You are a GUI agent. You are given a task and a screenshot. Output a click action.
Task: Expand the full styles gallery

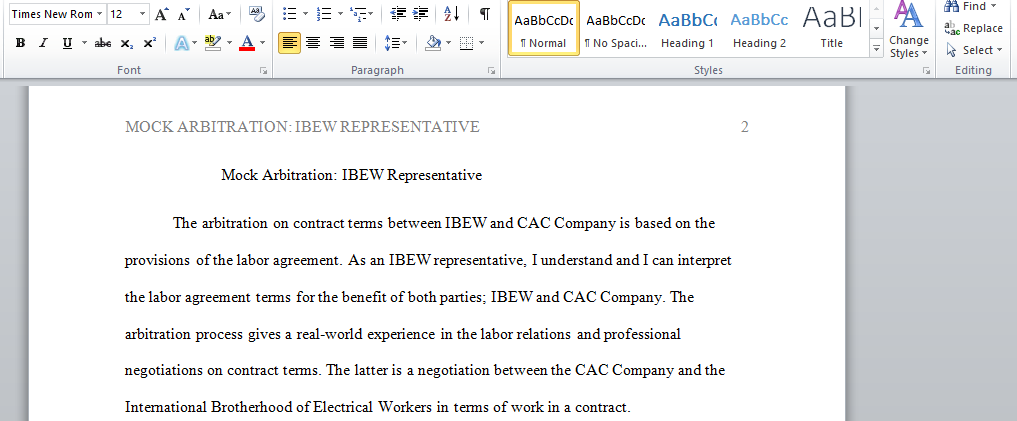(877, 48)
